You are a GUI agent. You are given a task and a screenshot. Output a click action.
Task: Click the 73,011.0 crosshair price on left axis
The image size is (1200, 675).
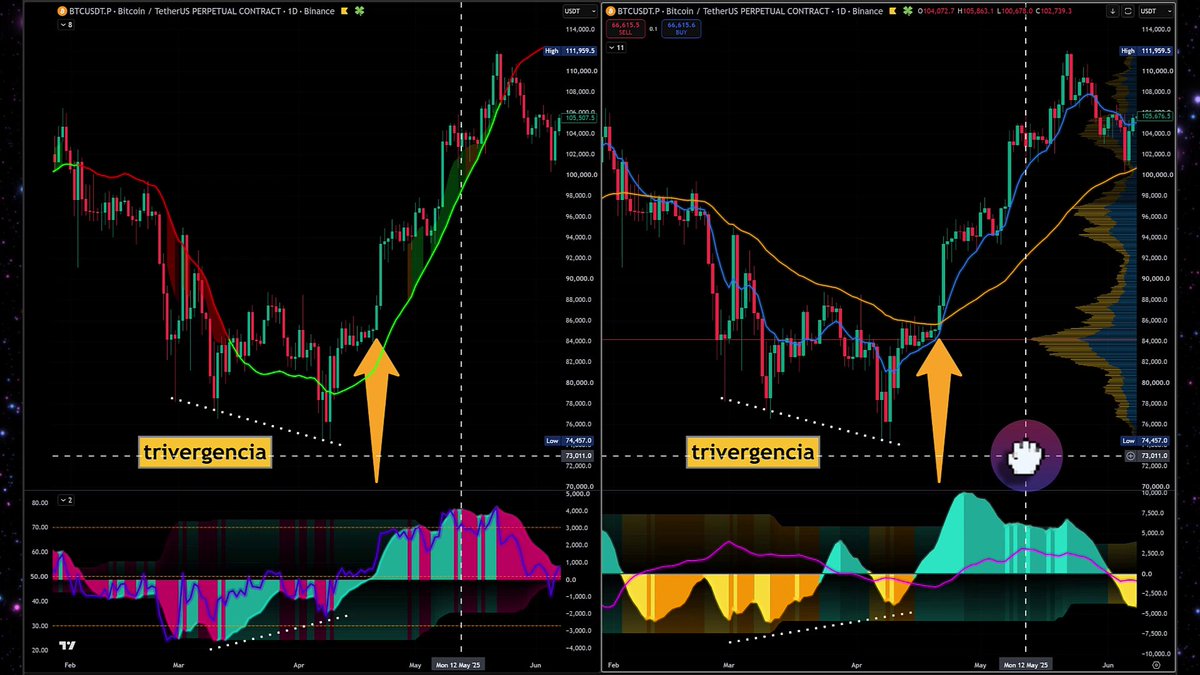pyautogui.click(x=580, y=456)
